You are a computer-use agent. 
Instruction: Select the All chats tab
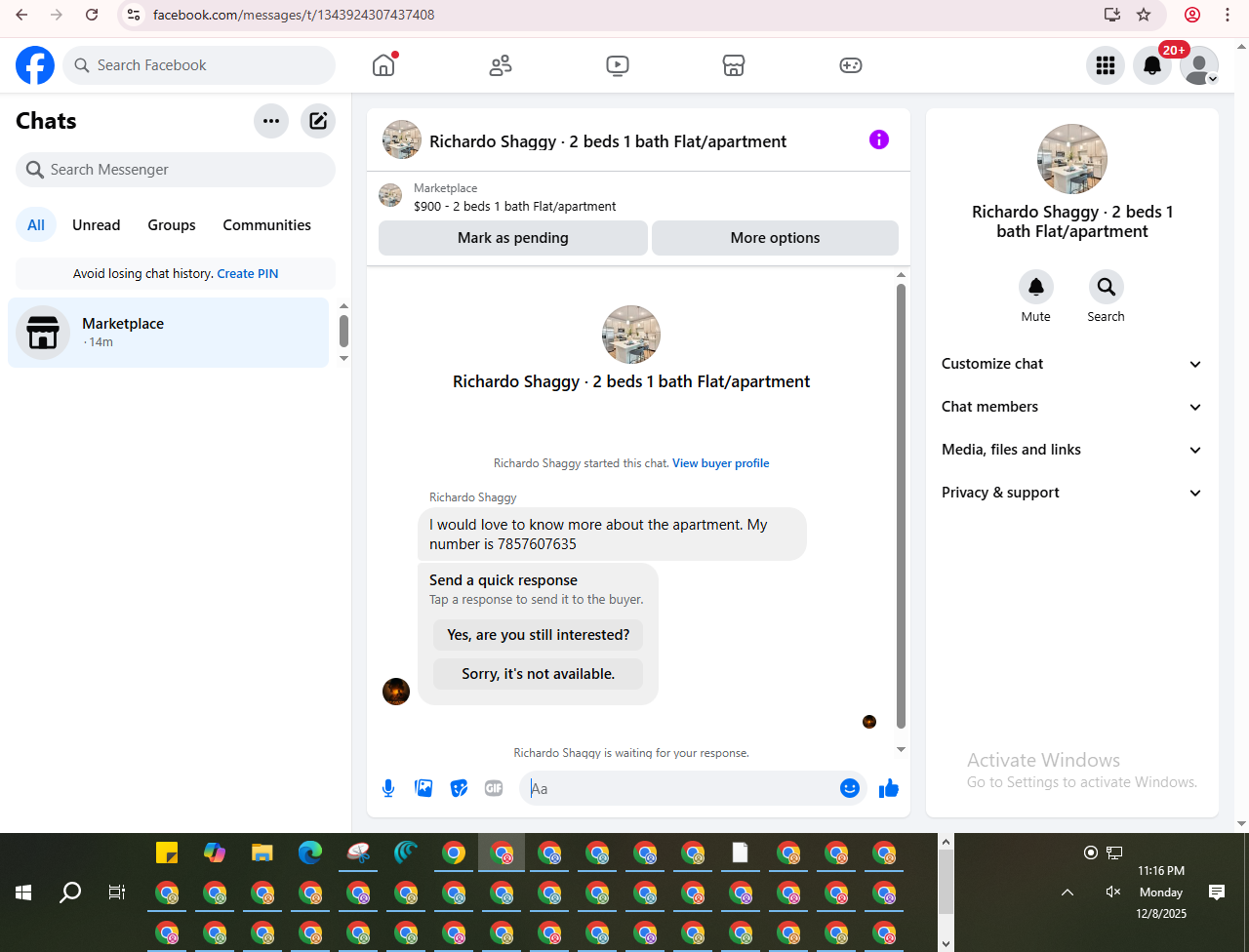point(36,224)
